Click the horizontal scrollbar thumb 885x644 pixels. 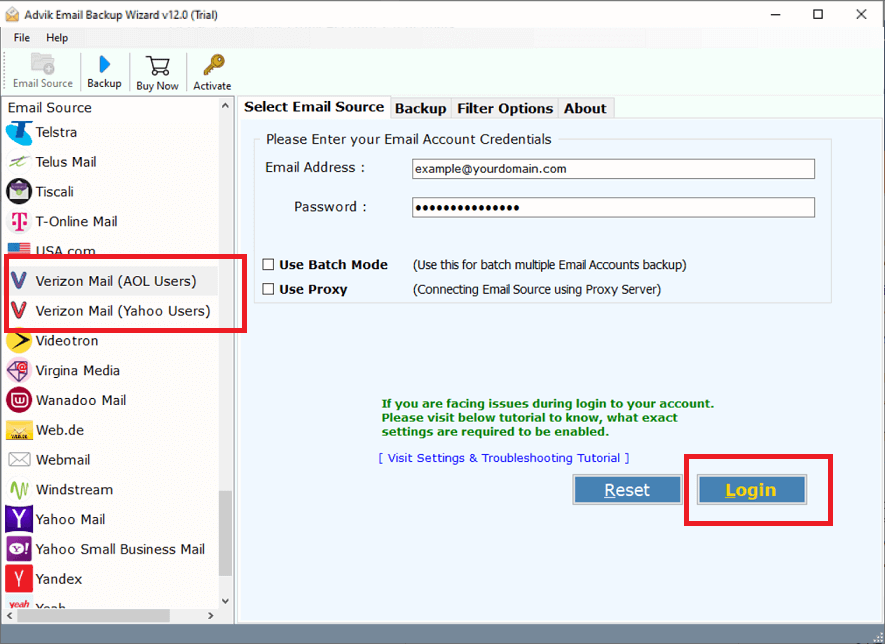[x=93, y=615]
